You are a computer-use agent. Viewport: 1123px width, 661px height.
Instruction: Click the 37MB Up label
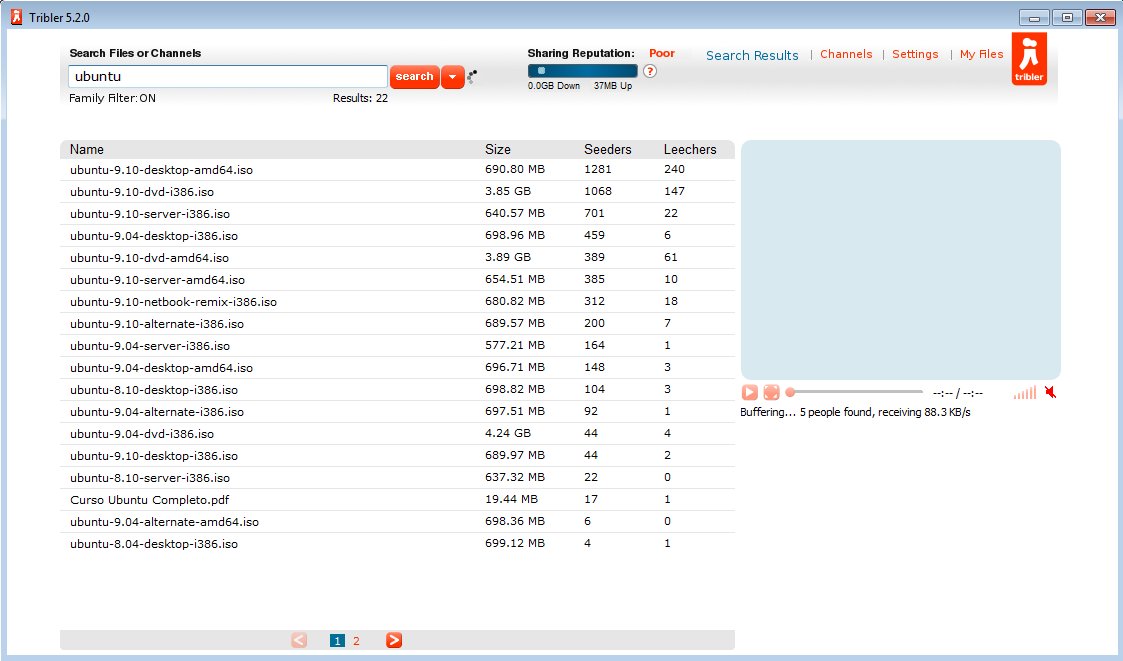613,86
